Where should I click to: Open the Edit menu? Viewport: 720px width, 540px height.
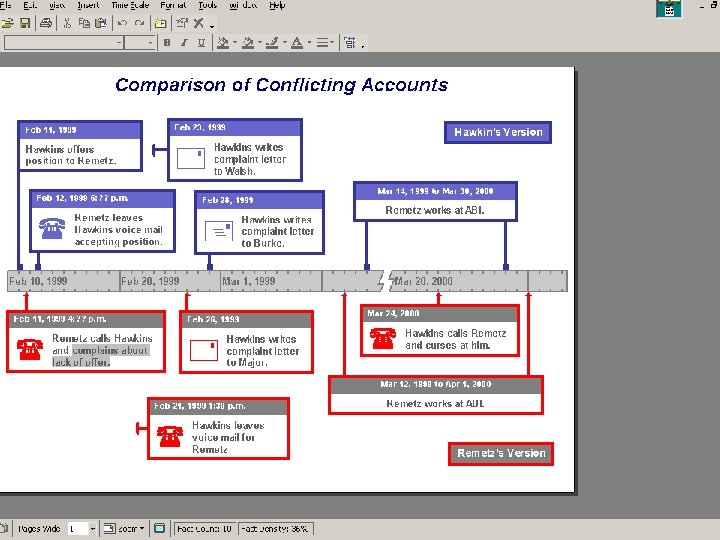click(30, 5)
